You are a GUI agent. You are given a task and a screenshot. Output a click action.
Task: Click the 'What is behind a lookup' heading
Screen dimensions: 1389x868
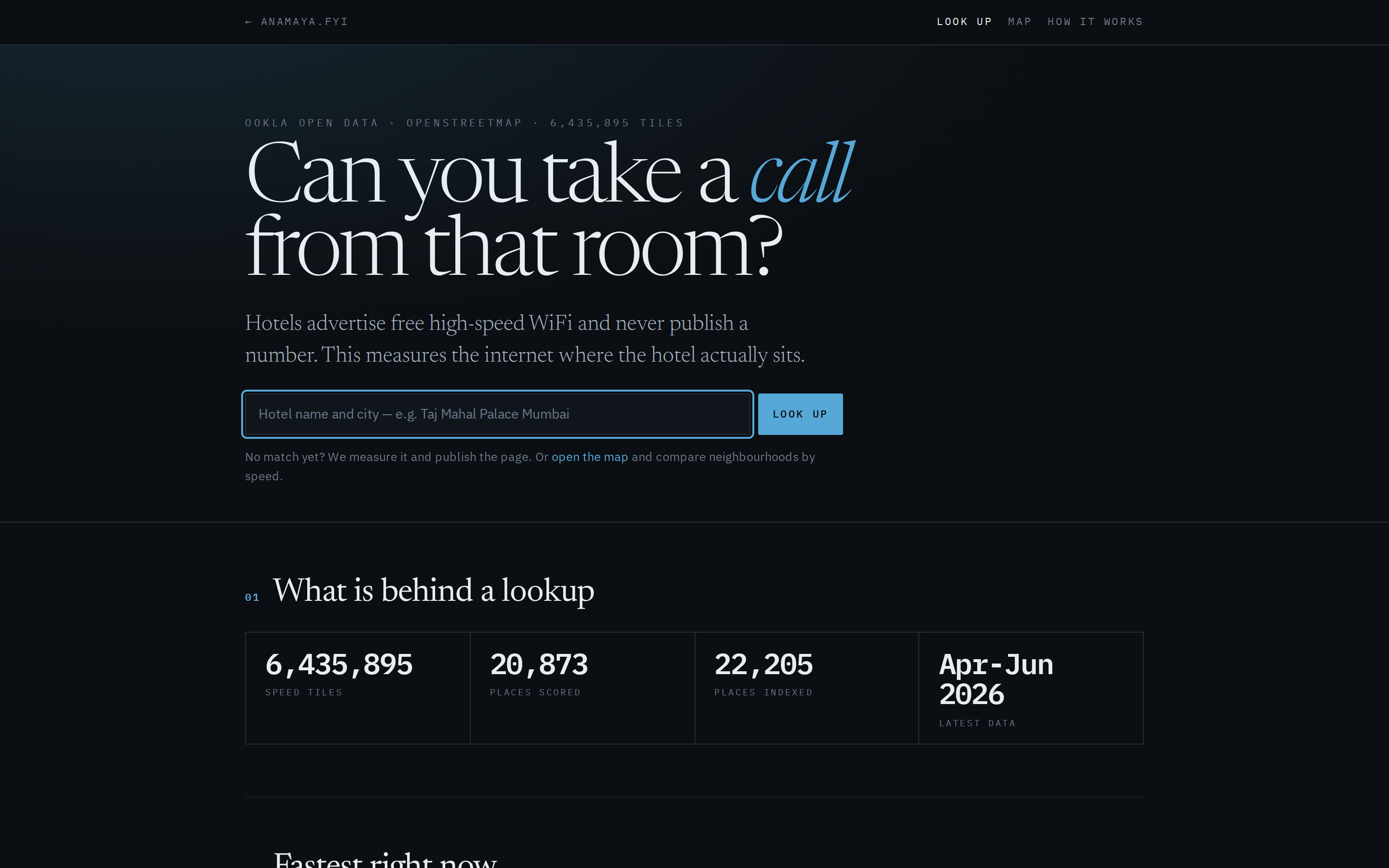434,591
